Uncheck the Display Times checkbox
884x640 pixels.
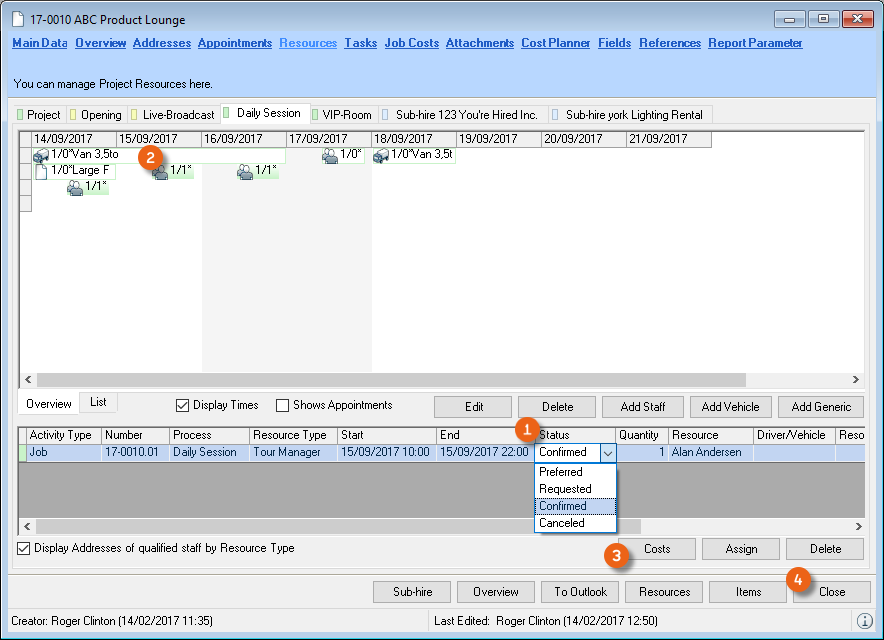point(182,405)
